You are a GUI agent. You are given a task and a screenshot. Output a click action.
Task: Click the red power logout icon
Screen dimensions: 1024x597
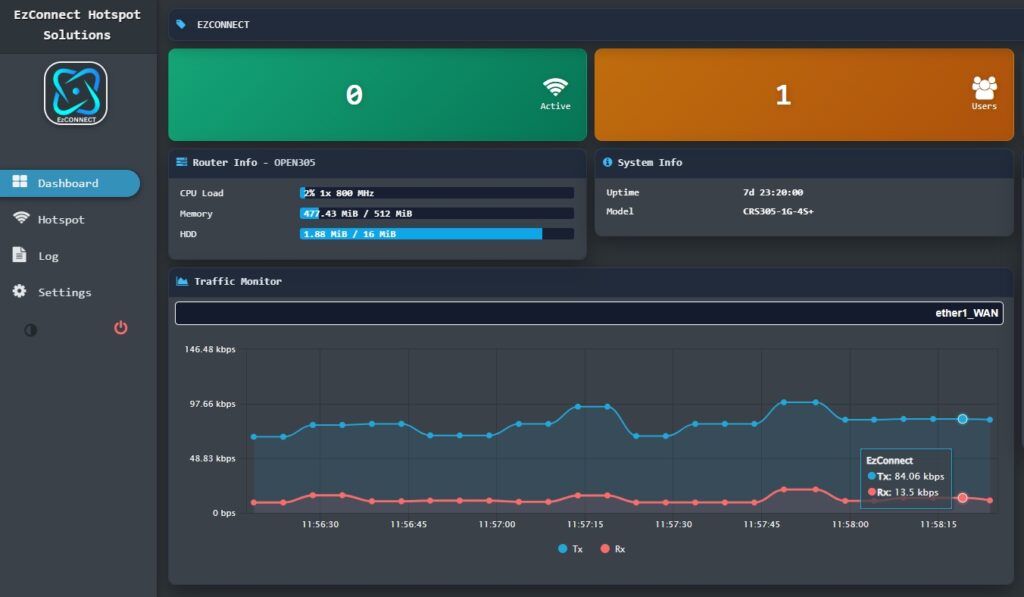[121, 328]
